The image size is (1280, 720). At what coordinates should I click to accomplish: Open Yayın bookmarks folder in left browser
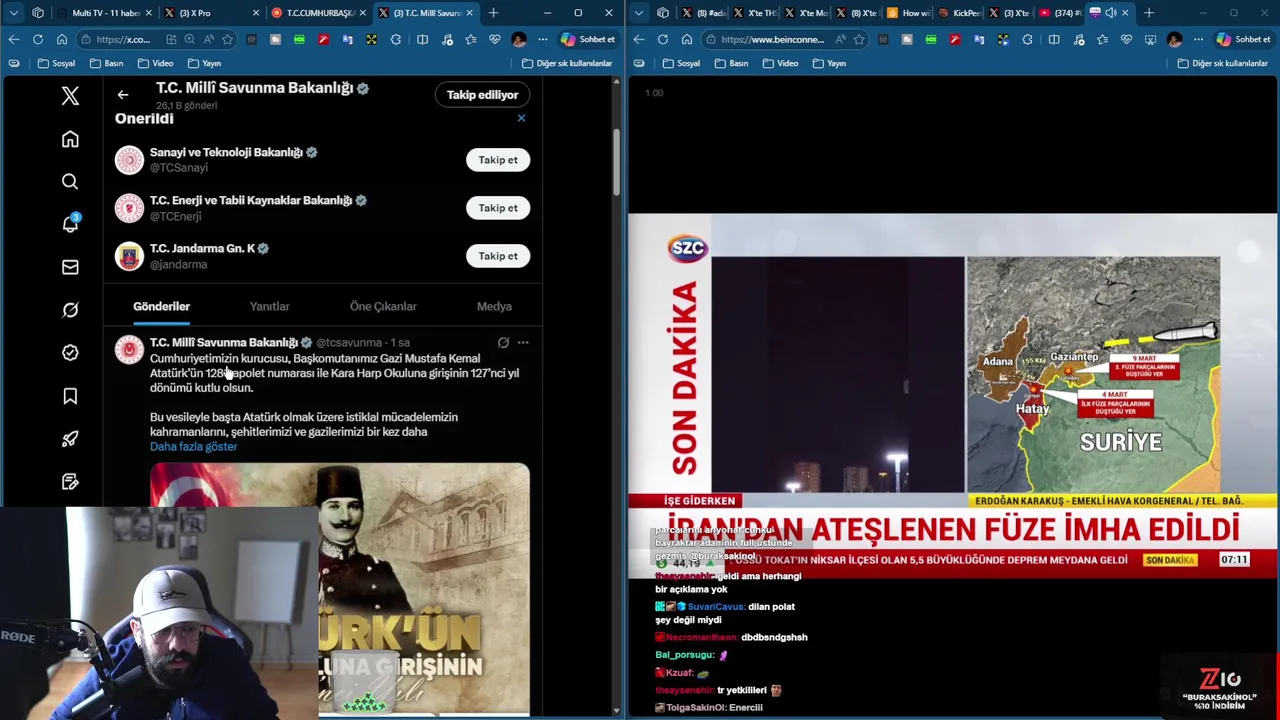(204, 63)
